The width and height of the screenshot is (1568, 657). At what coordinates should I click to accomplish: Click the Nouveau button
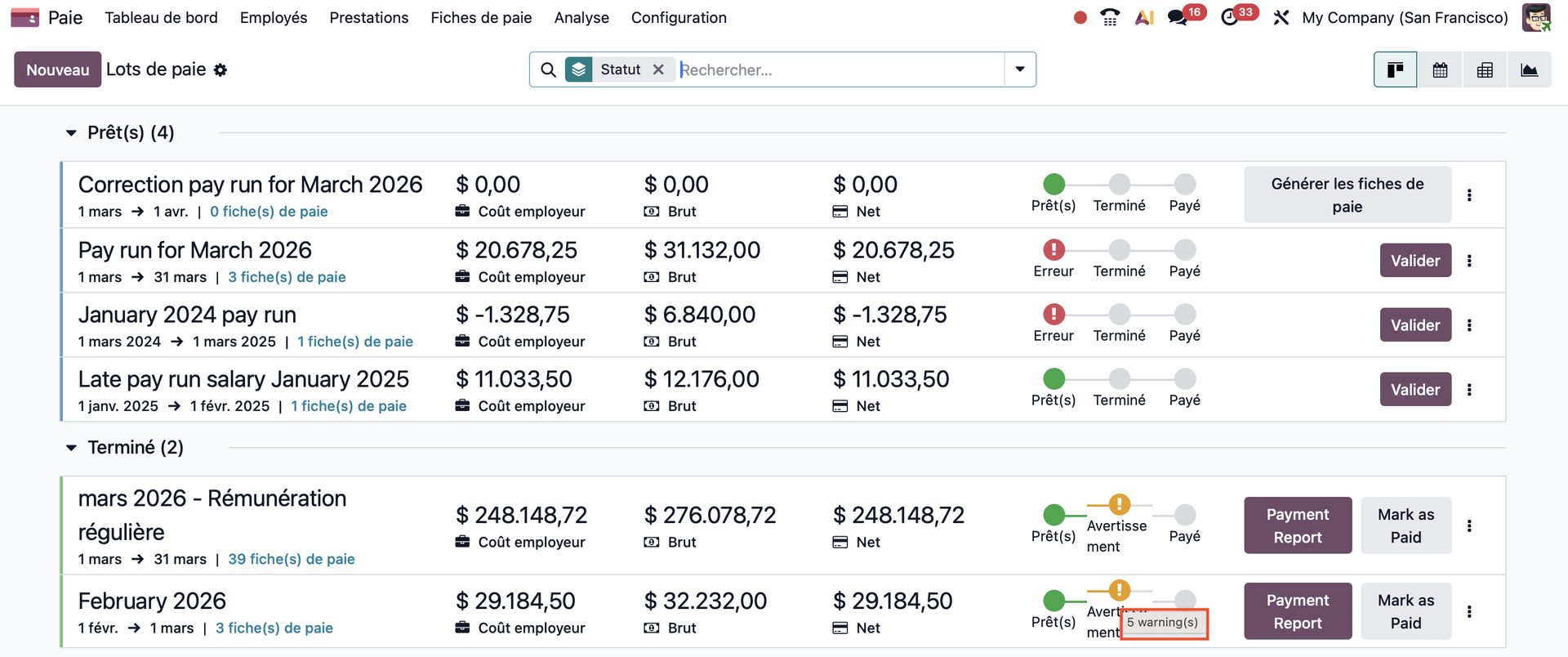click(57, 69)
